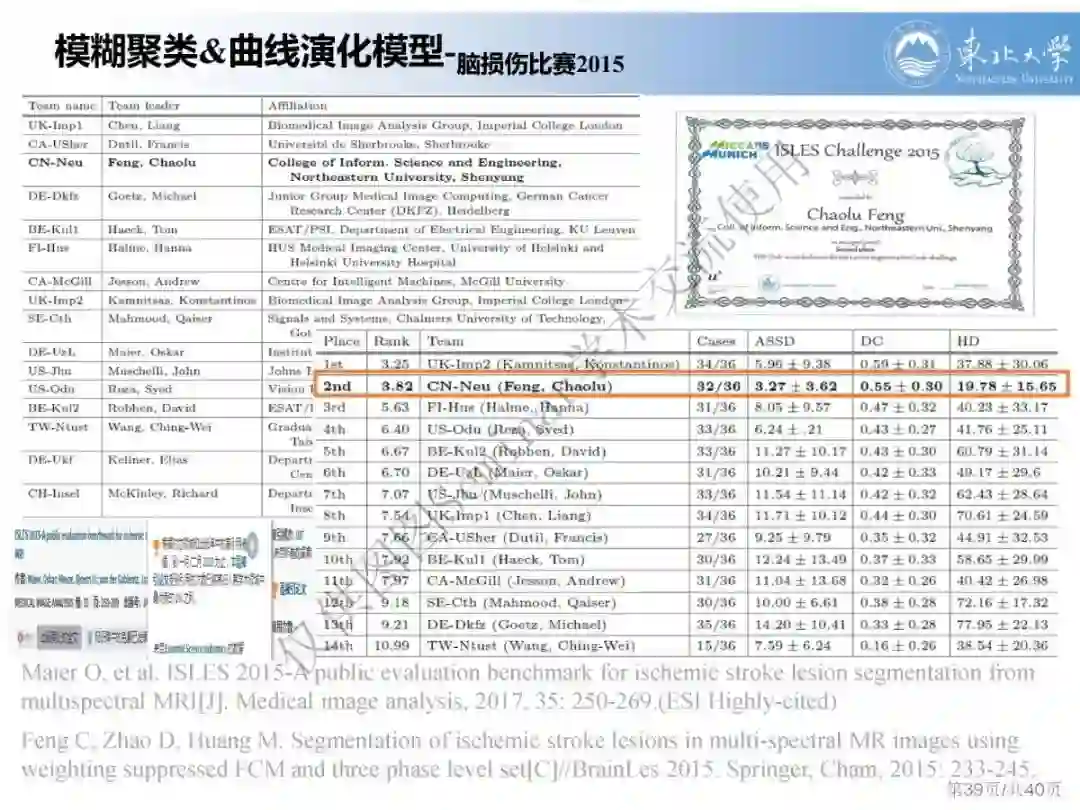Screen dimensions: 1080x810
Task: Click the 14th place TW-Ntust row
Action: point(687,646)
